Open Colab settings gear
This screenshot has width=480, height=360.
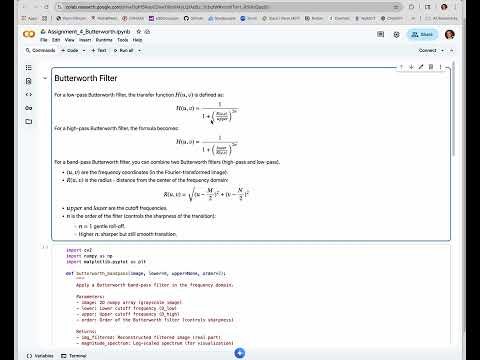(x=396, y=34)
